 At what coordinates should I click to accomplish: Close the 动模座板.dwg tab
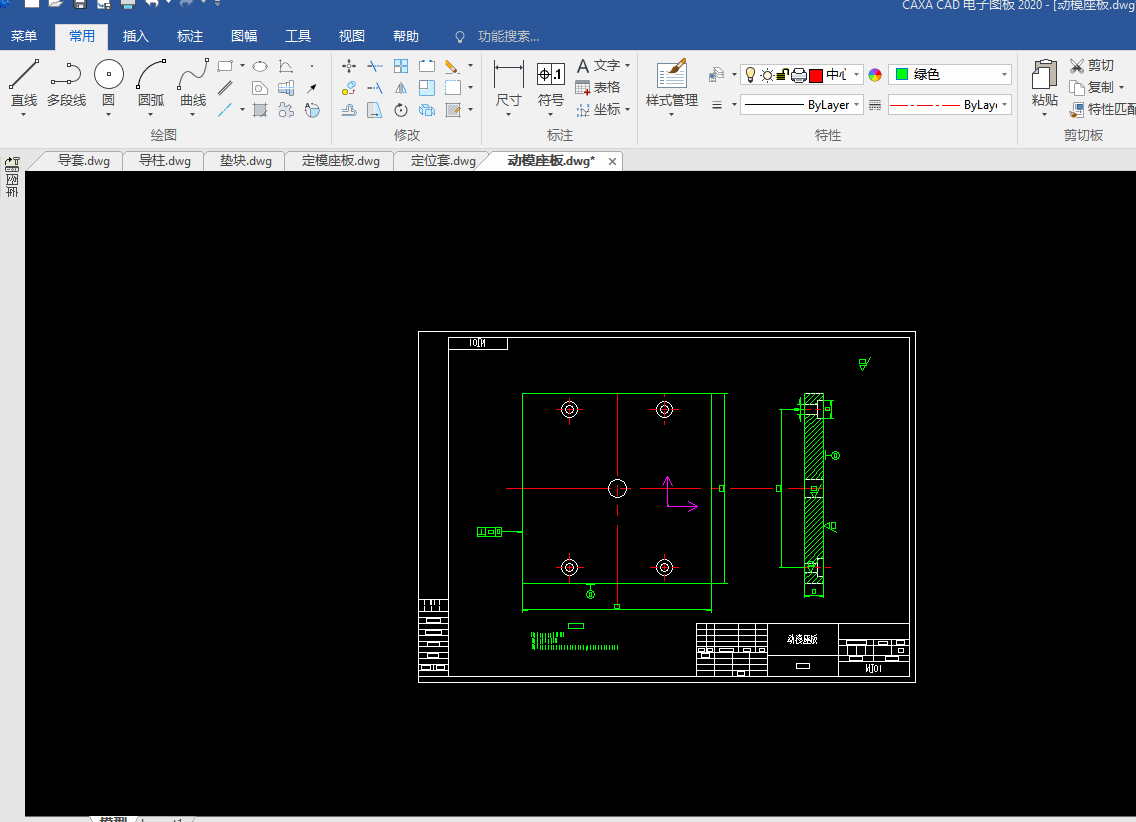(x=612, y=162)
